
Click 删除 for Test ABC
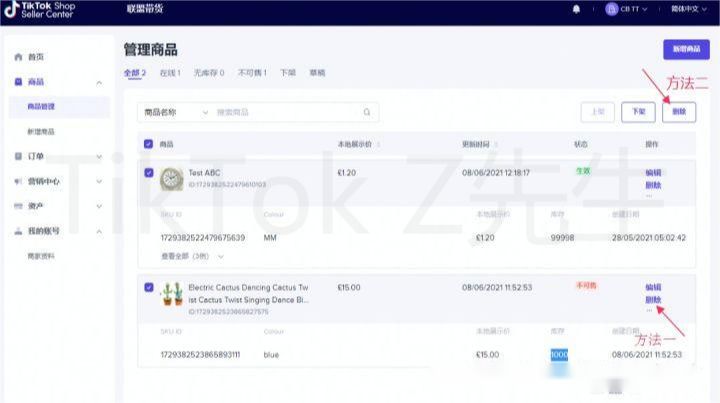(x=653, y=185)
